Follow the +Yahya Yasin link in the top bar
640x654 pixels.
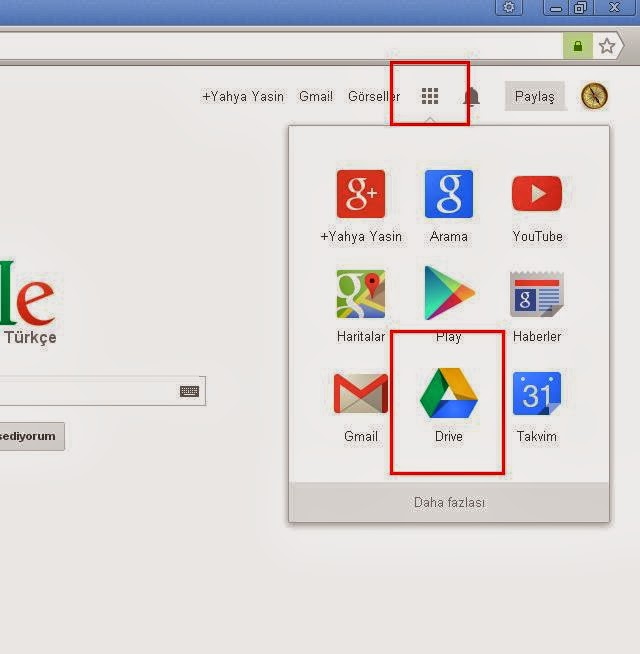coord(243,96)
